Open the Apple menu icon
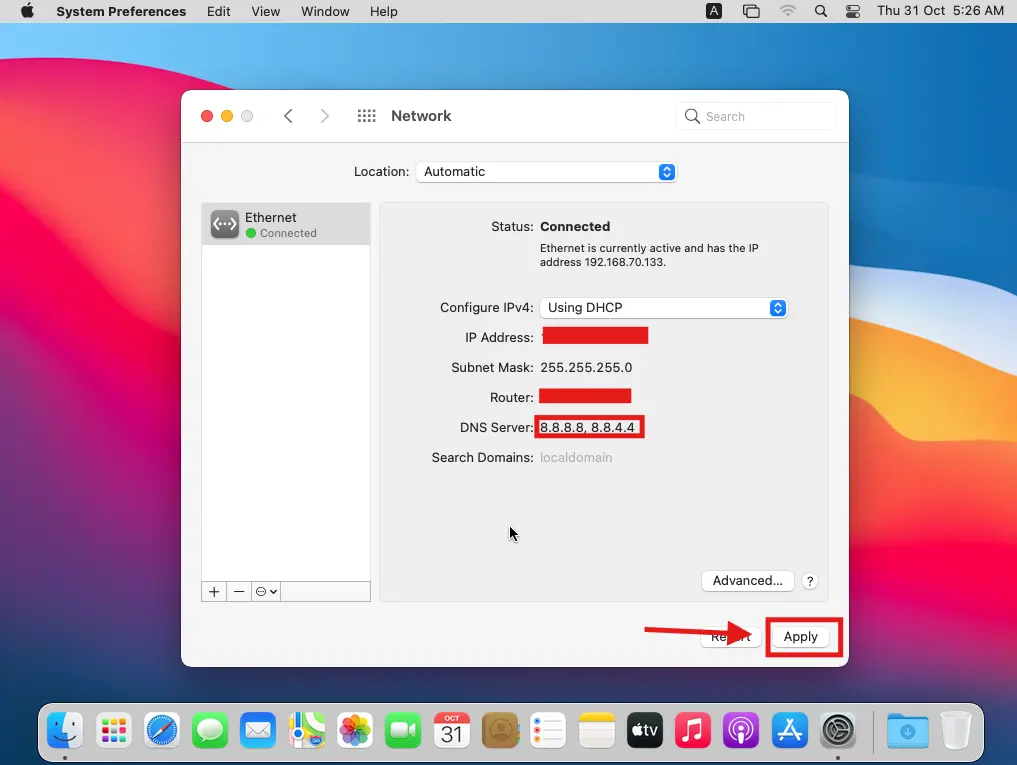Image resolution: width=1017 pixels, height=765 pixels. (x=27, y=11)
